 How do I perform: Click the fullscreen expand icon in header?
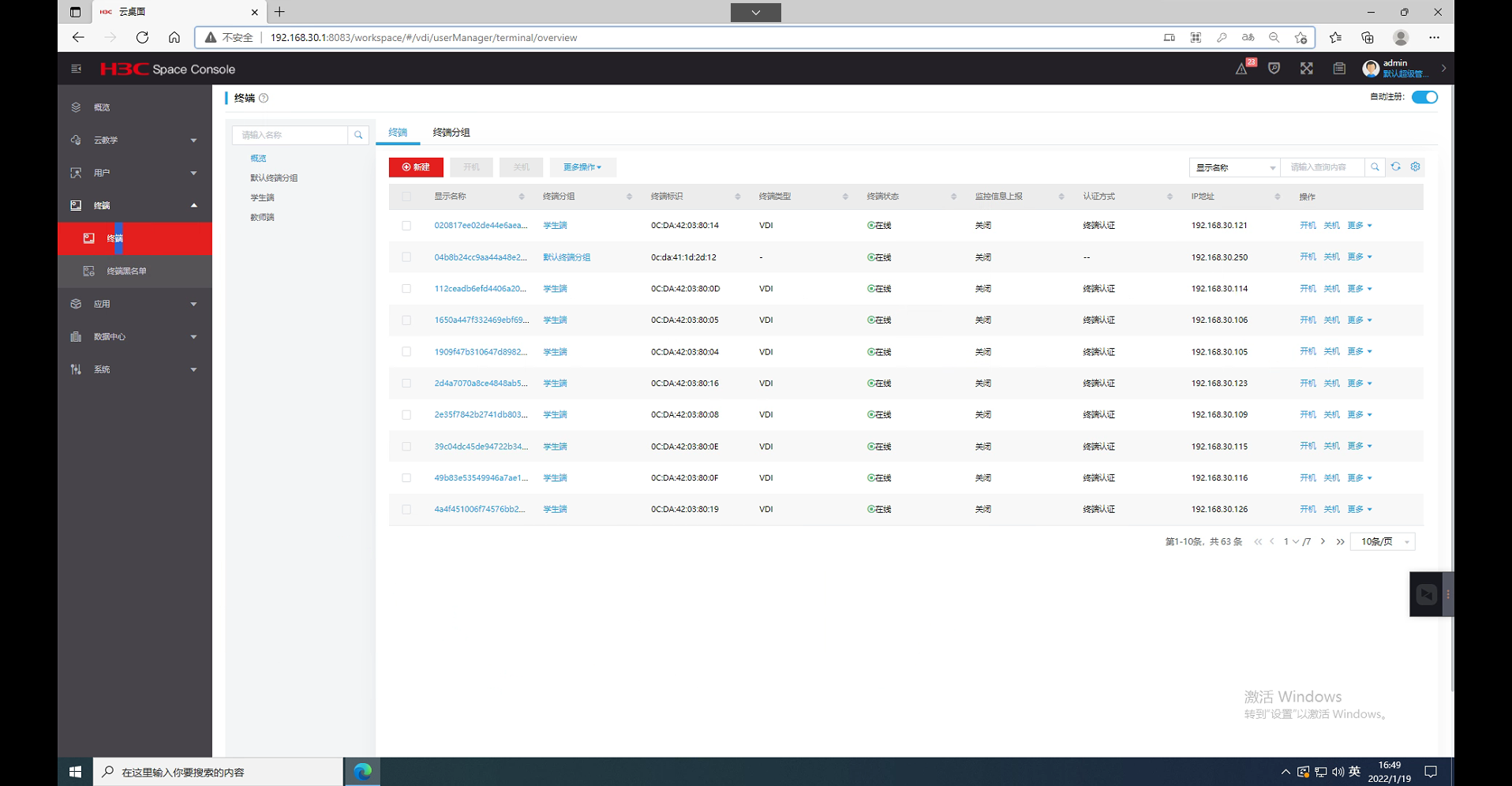(x=1307, y=69)
